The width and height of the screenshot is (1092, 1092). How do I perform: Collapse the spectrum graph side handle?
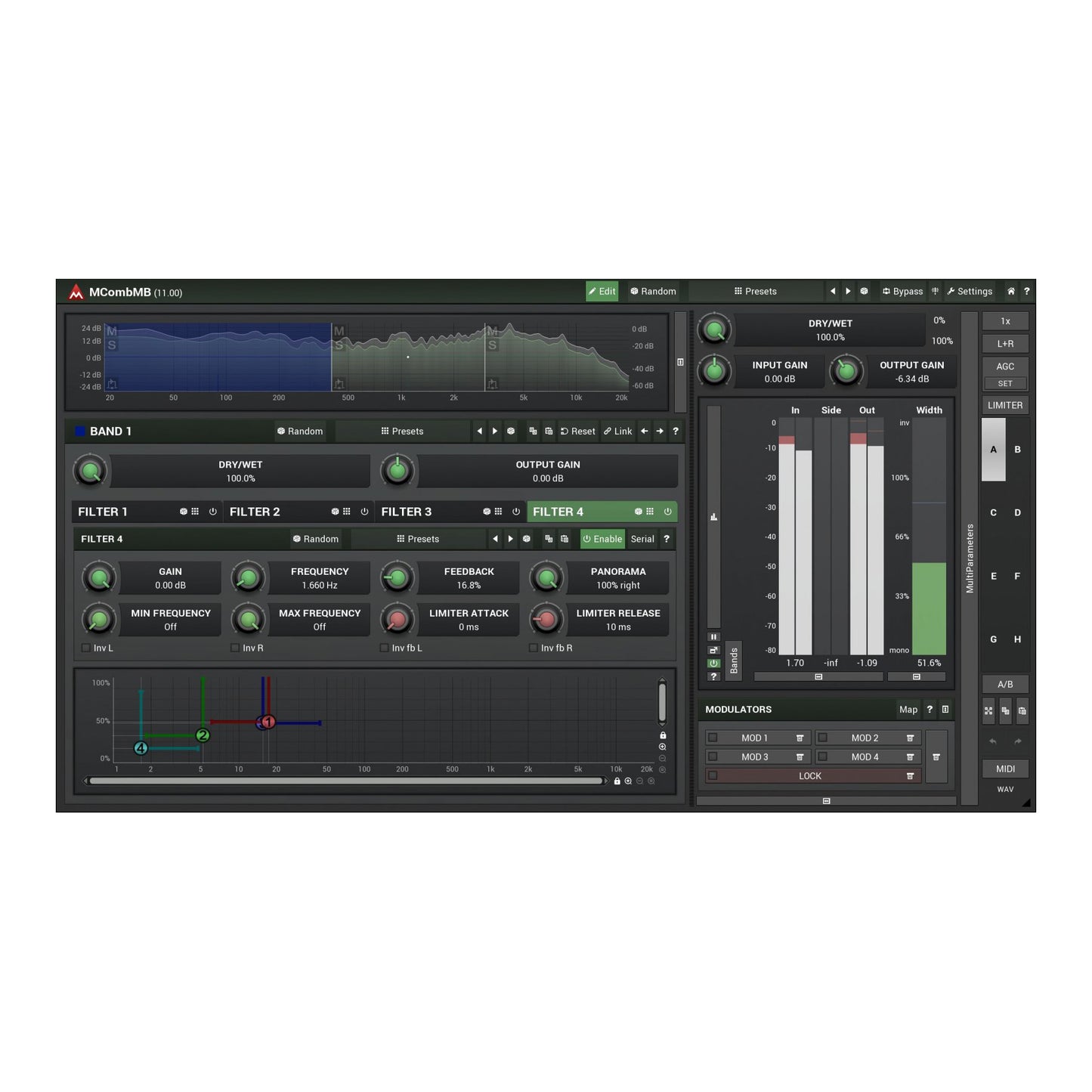point(680,362)
